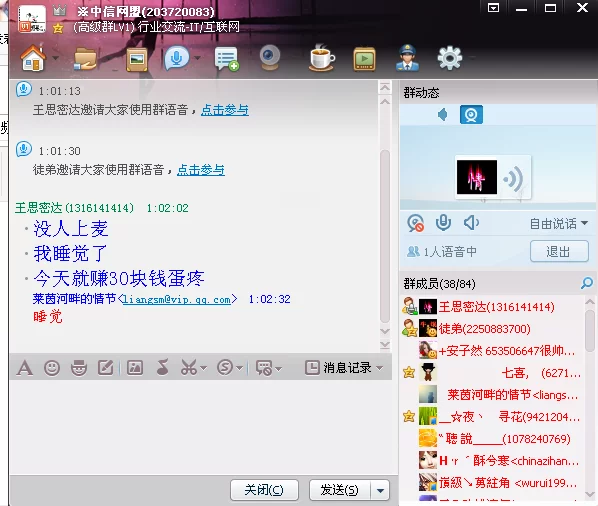Open the group video webcam icon
The width and height of the screenshot is (598, 506).
tap(270, 58)
